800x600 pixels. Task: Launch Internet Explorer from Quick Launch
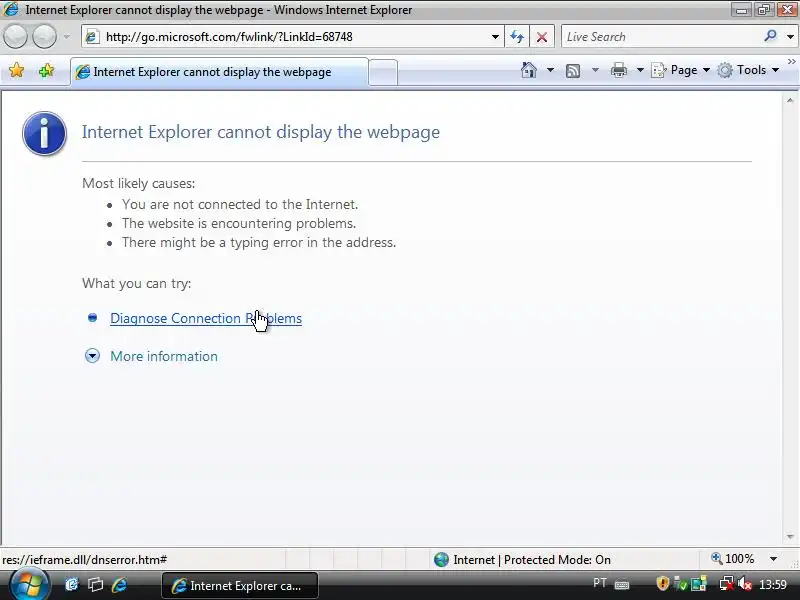(119, 585)
